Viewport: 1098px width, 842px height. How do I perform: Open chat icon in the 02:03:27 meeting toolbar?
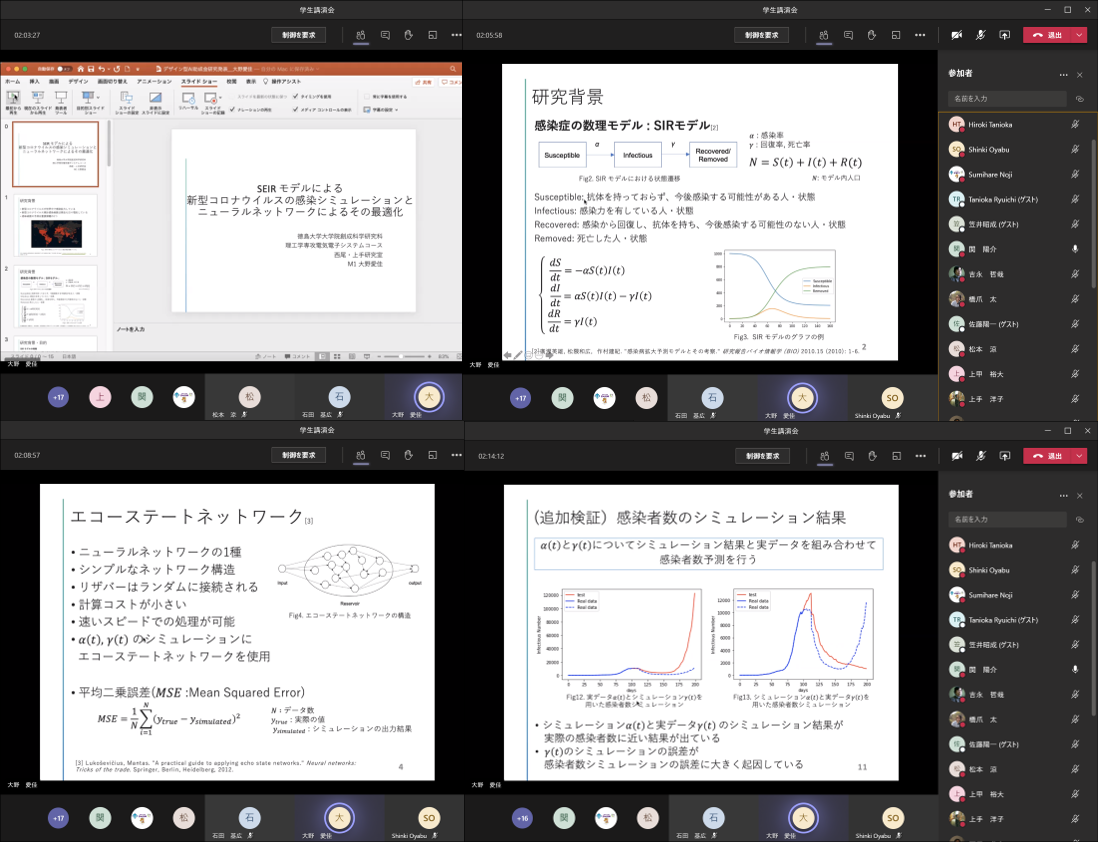click(x=385, y=35)
